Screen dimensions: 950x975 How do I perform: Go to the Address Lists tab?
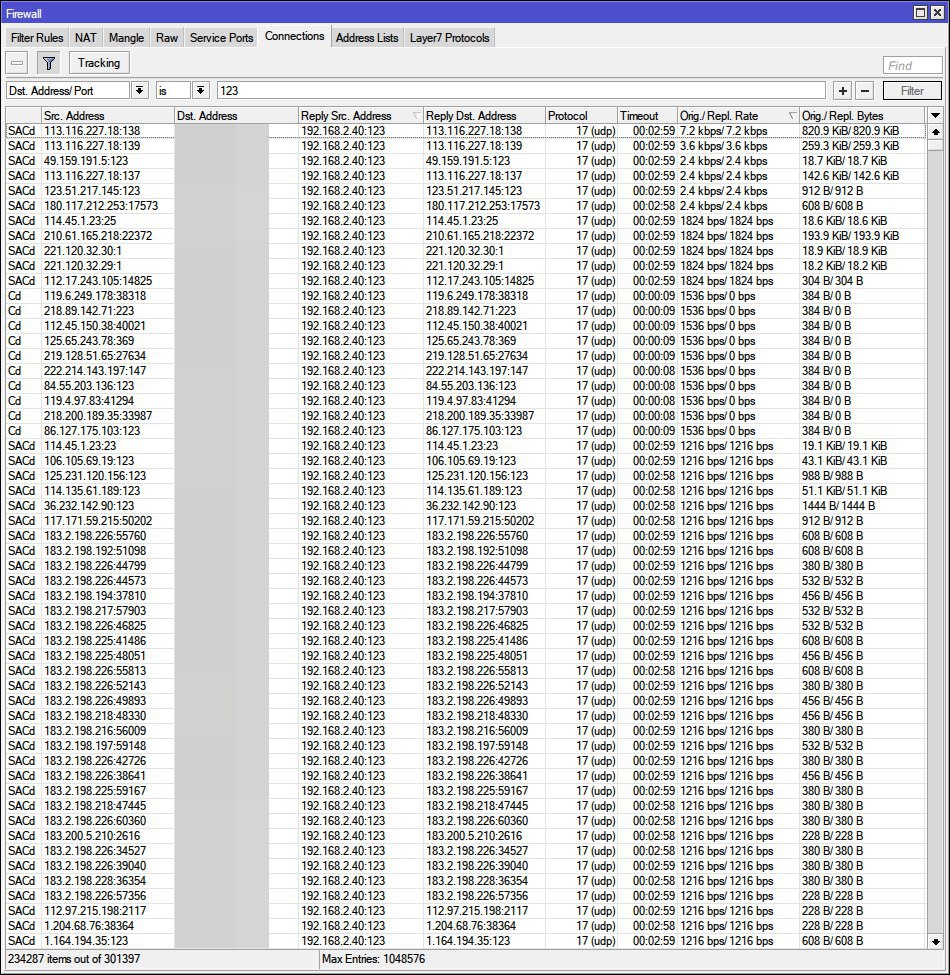click(367, 38)
